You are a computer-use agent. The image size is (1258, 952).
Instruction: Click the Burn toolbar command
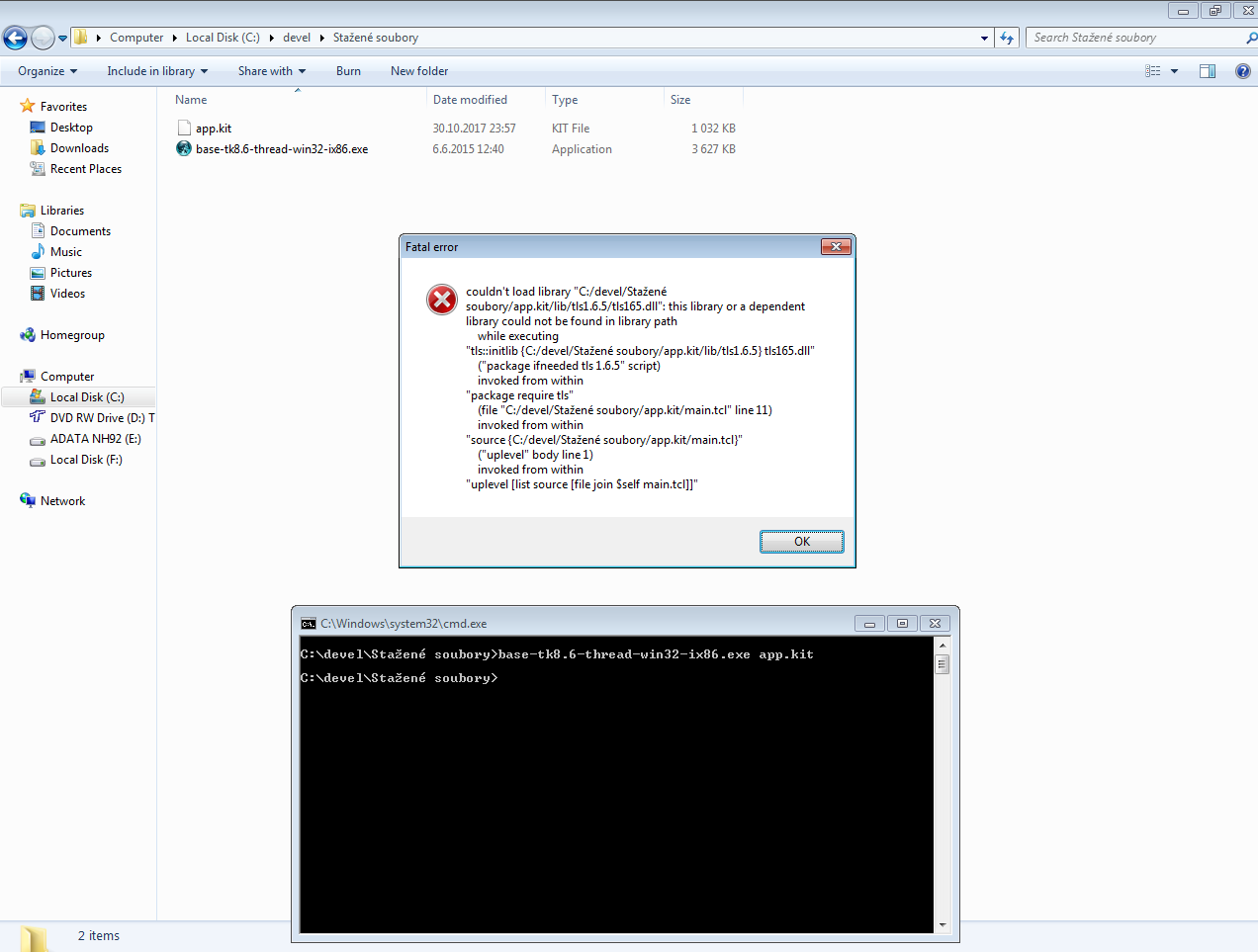pyautogui.click(x=348, y=71)
